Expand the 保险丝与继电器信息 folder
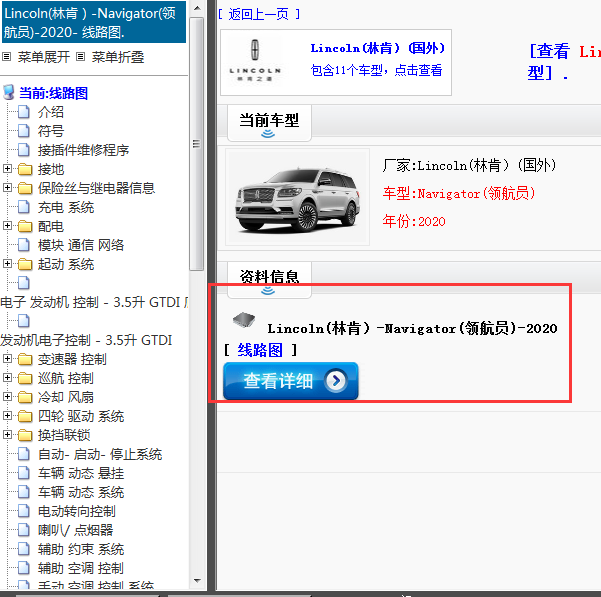Image resolution: width=601 pixels, height=597 pixels. pos(7,187)
